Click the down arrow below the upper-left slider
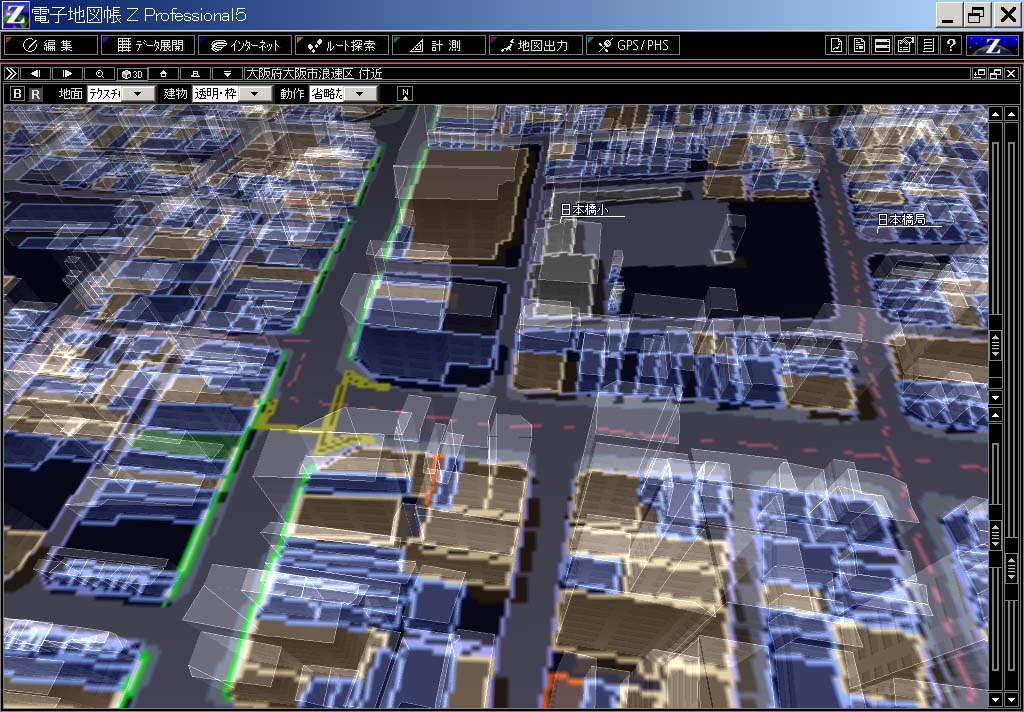 [x=995, y=397]
